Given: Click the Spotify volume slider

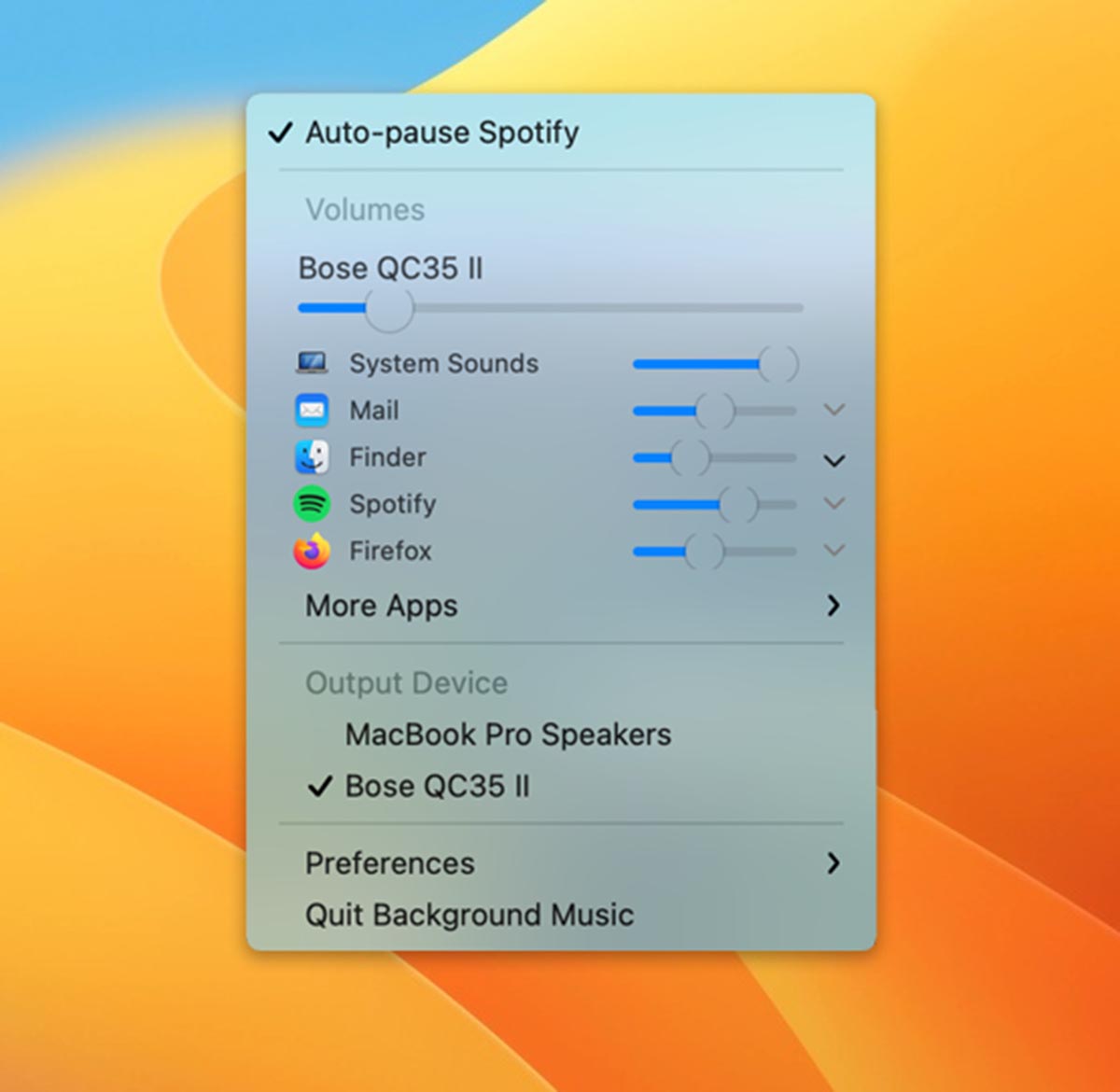Looking at the screenshot, I should point(715,504).
